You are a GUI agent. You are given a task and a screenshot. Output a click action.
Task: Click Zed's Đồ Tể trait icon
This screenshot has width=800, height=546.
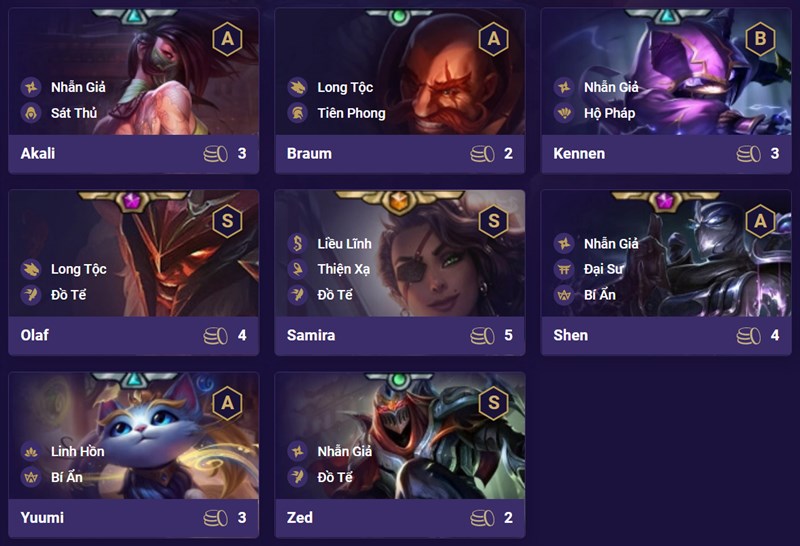(297, 477)
